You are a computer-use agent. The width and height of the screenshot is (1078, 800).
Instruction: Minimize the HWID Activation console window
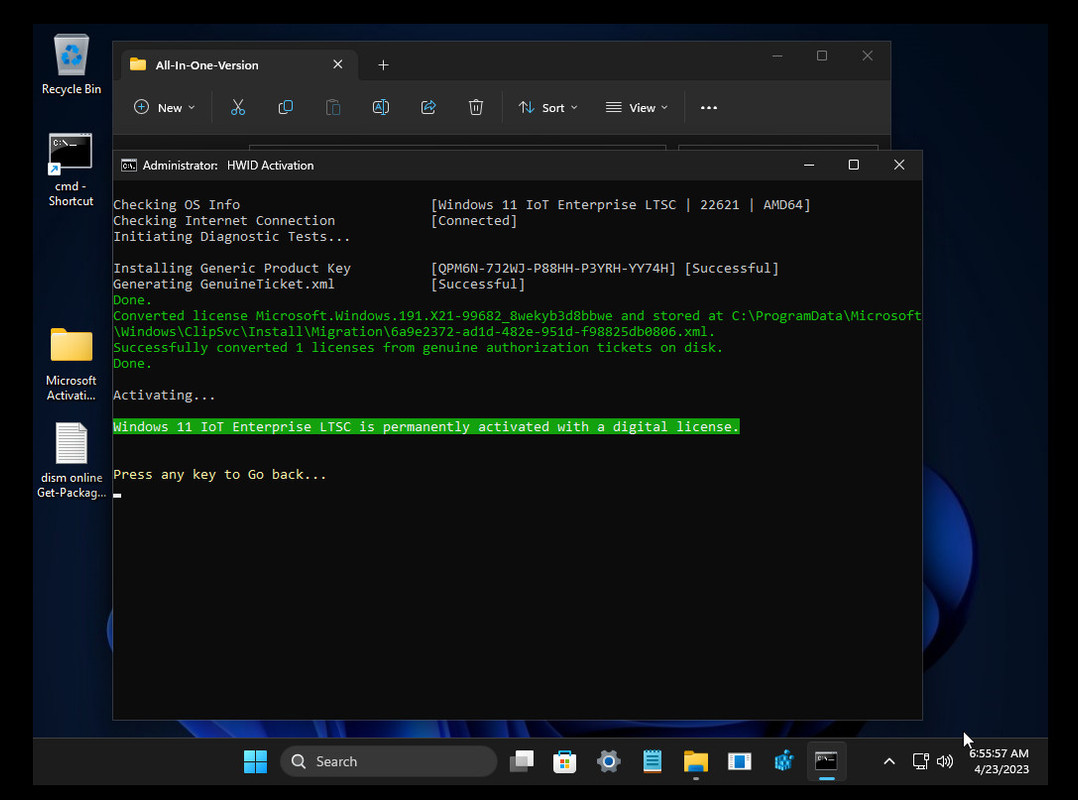(809, 165)
